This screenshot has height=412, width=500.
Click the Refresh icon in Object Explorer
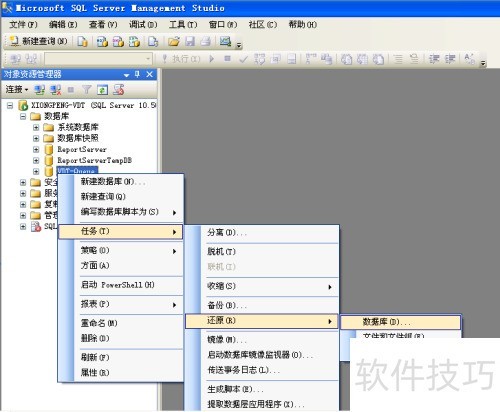click(102, 89)
